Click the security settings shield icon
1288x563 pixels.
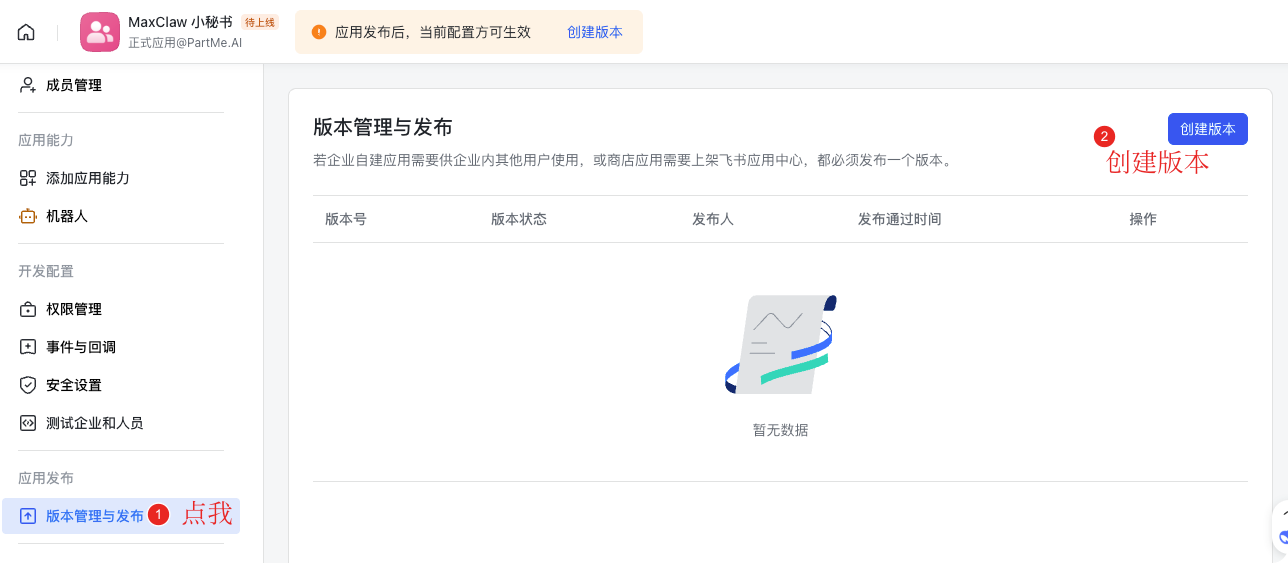point(28,385)
